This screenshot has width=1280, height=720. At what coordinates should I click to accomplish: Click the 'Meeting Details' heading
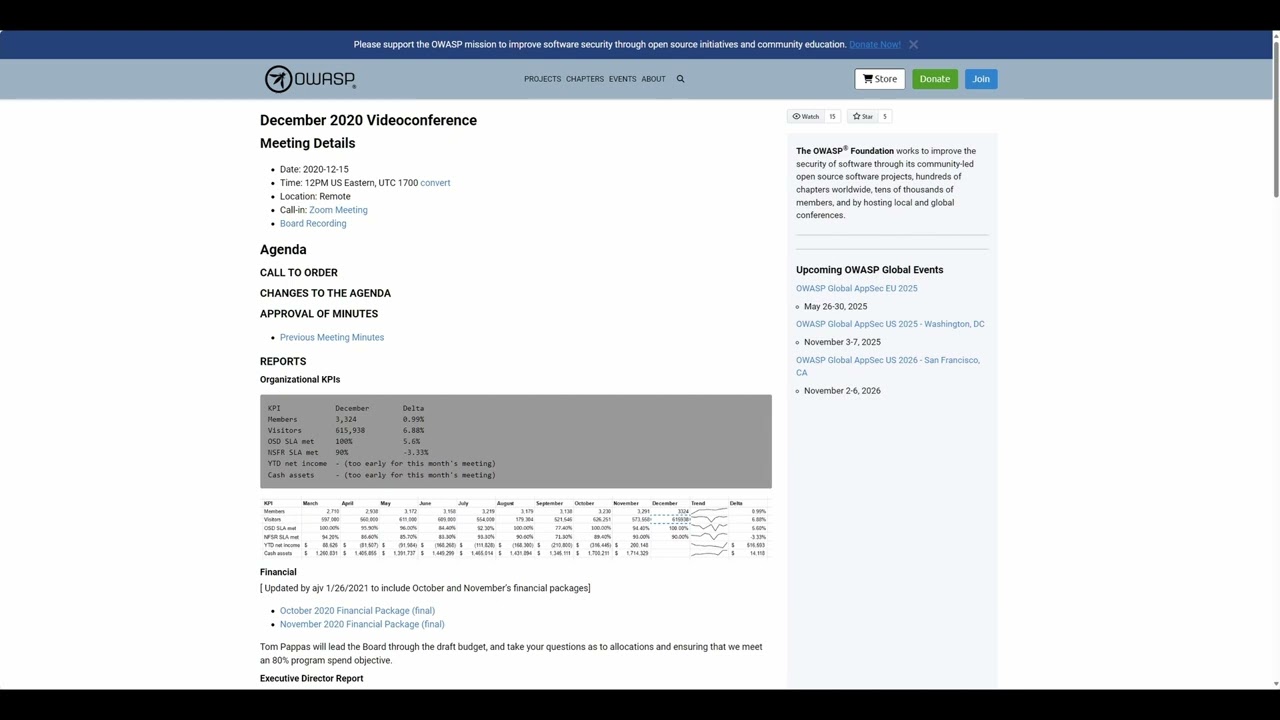(x=307, y=143)
